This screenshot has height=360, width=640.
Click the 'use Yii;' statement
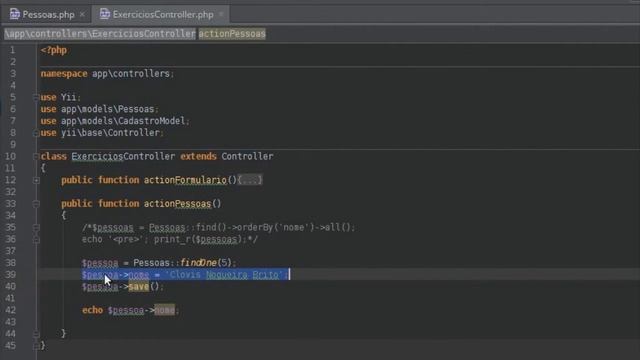pyautogui.click(x=61, y=98)
